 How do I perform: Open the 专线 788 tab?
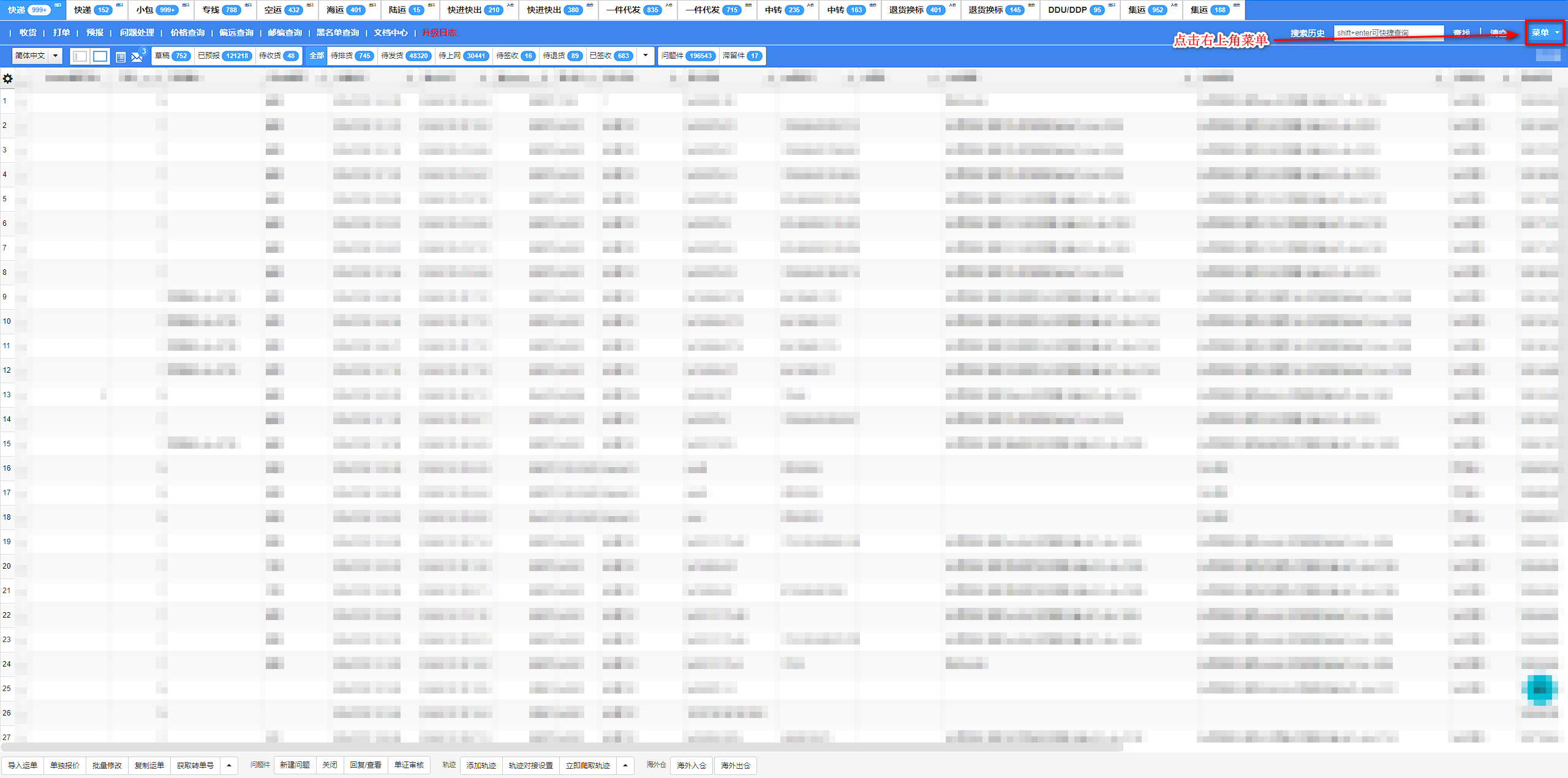[225, 10]
